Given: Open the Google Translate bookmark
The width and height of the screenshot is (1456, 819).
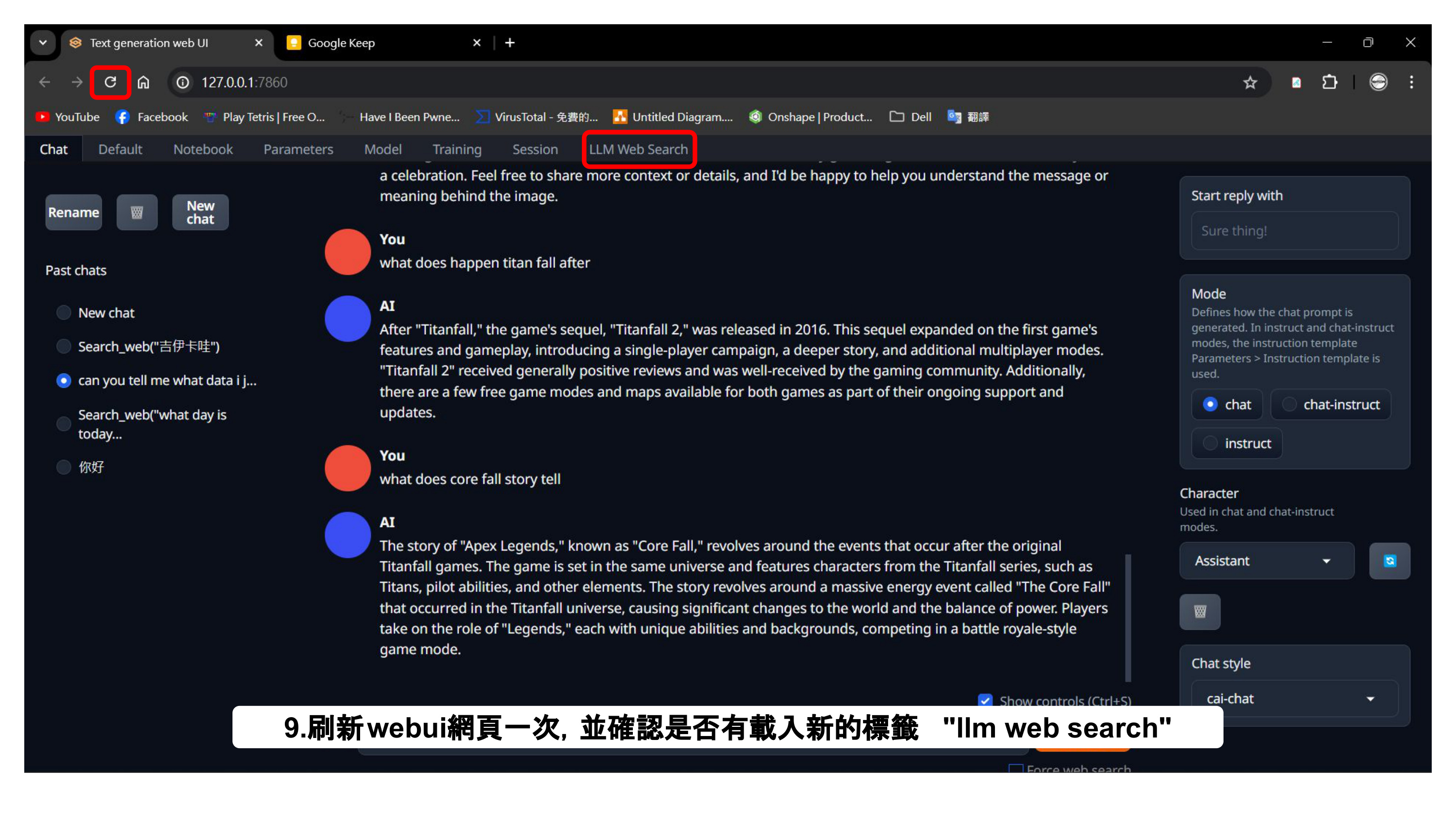Looking at the screenshot, I should pyautogui.click(x=968, y=117).
